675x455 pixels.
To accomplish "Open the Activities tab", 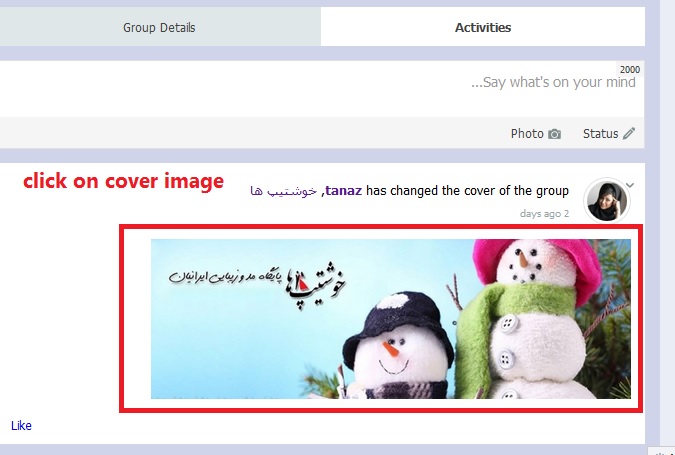I will pos(483,27).
